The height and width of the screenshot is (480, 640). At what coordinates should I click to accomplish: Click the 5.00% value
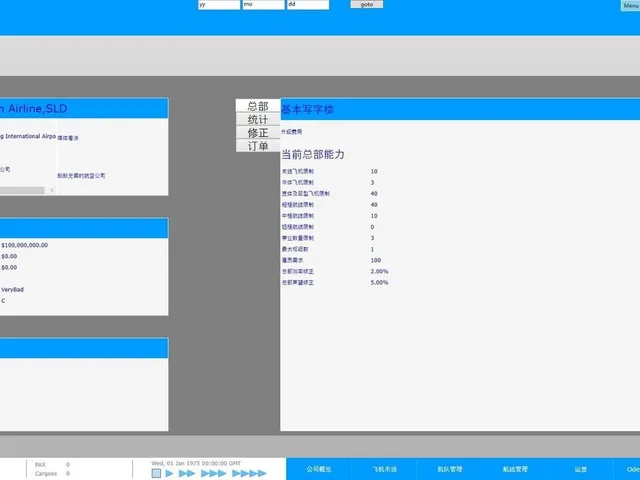[x=379, y=282]
